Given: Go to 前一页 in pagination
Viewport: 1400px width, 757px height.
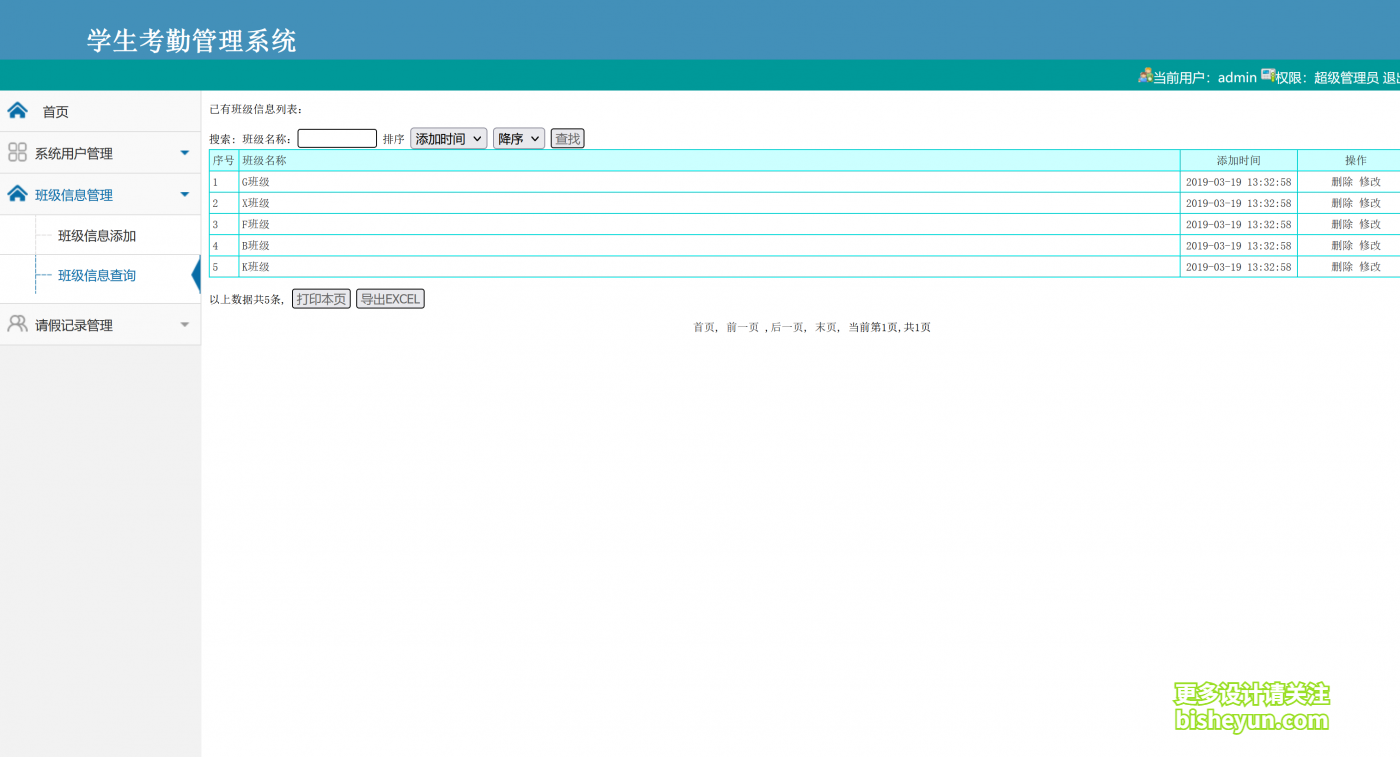Looking at the screenshot, I should point(743,327).
